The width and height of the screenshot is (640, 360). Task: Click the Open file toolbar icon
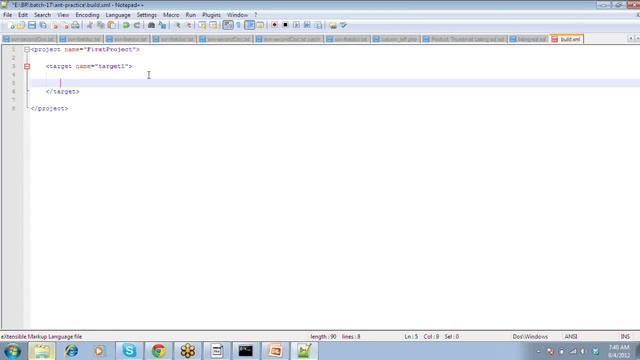click(x=21, y=25)
